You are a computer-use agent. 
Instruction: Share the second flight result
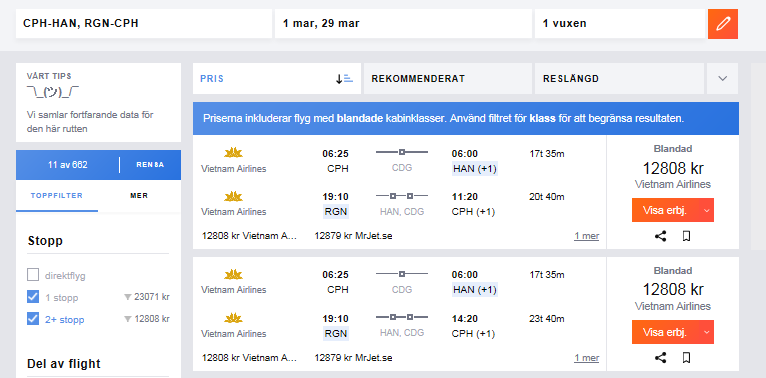(660, 358)
